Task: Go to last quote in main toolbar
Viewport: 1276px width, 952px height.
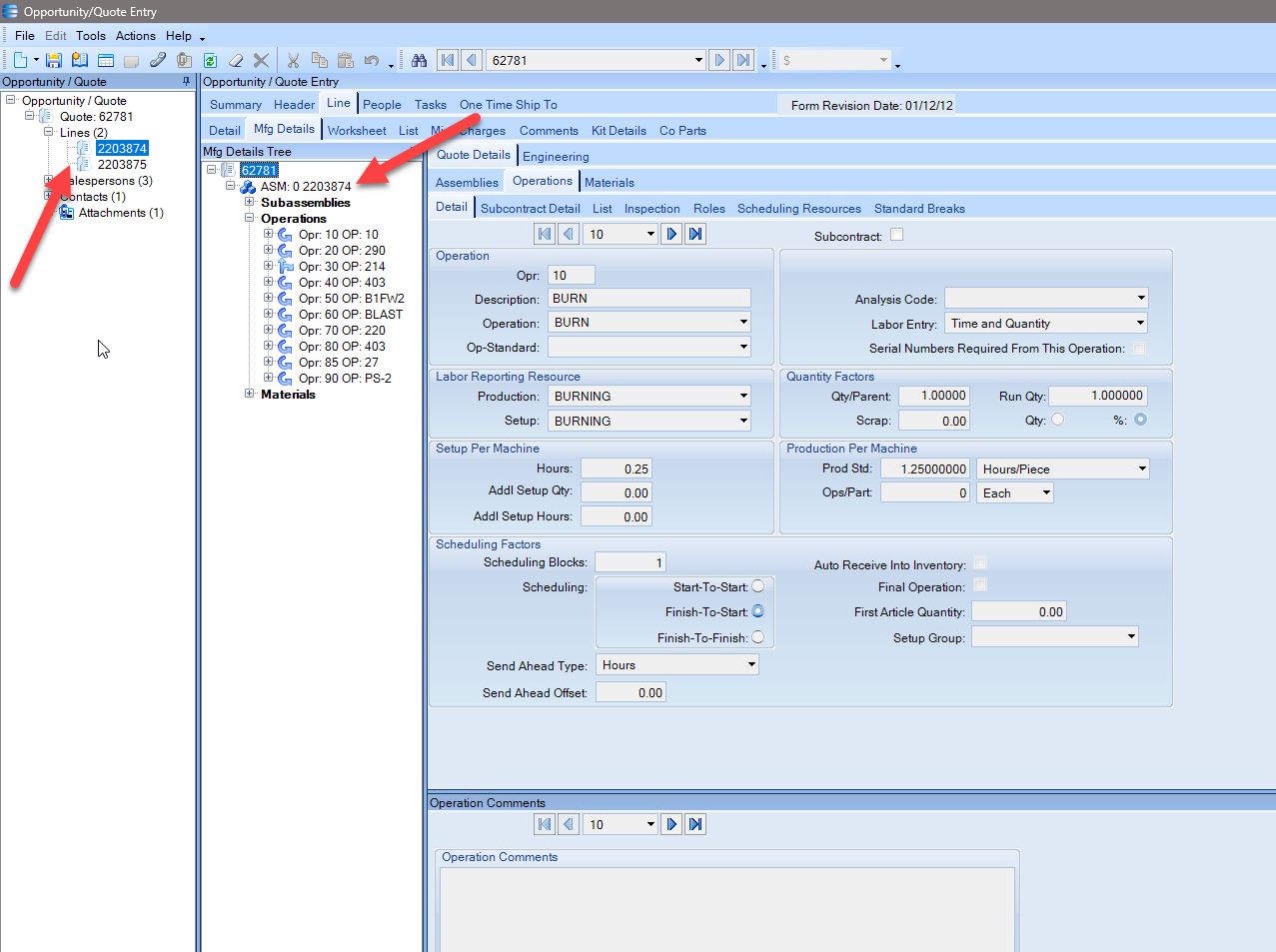Action: [x=743, y=60]
